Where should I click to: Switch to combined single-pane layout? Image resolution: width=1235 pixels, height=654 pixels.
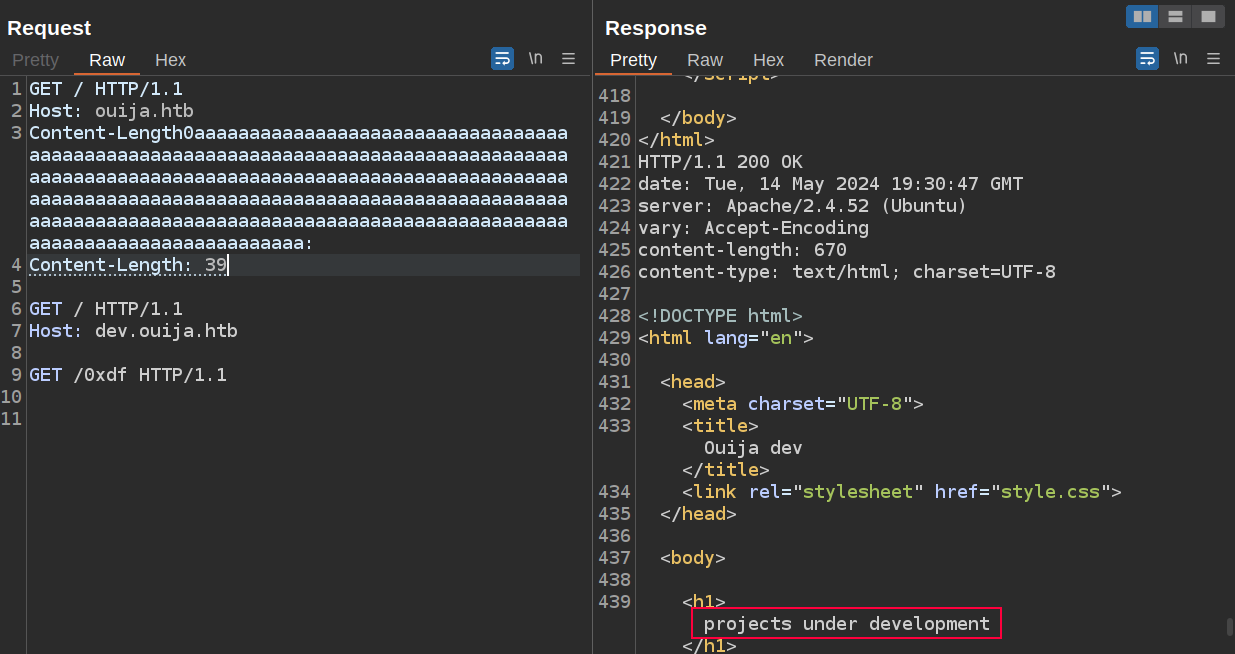pyautogui.click(x=1208, y=16)
